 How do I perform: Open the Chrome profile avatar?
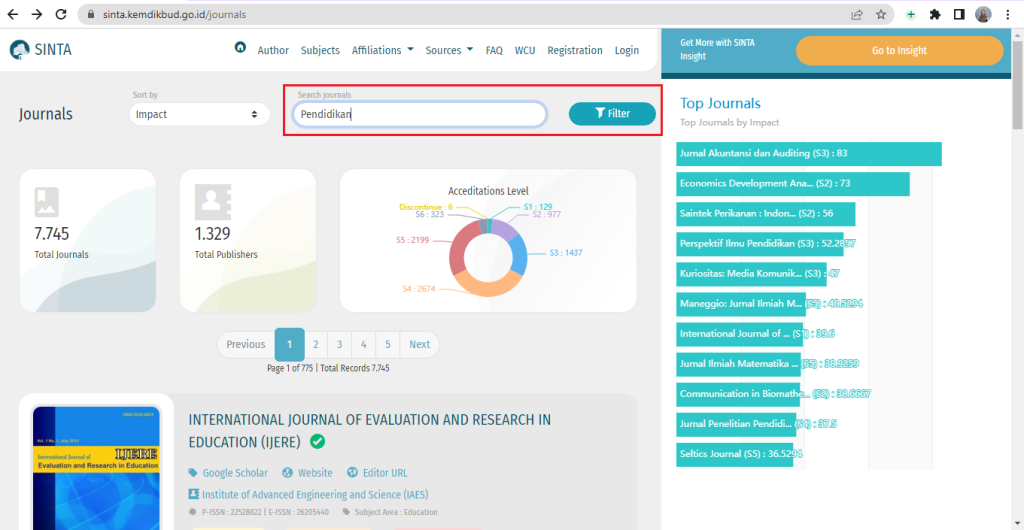coord(983,14)
